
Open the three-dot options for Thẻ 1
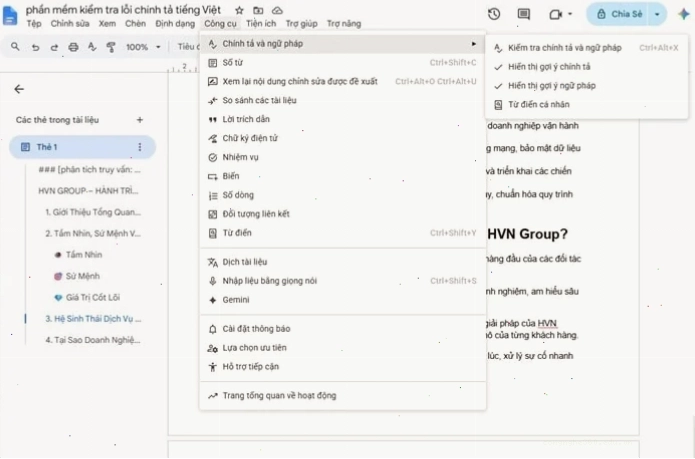click(x=140, y=147)
